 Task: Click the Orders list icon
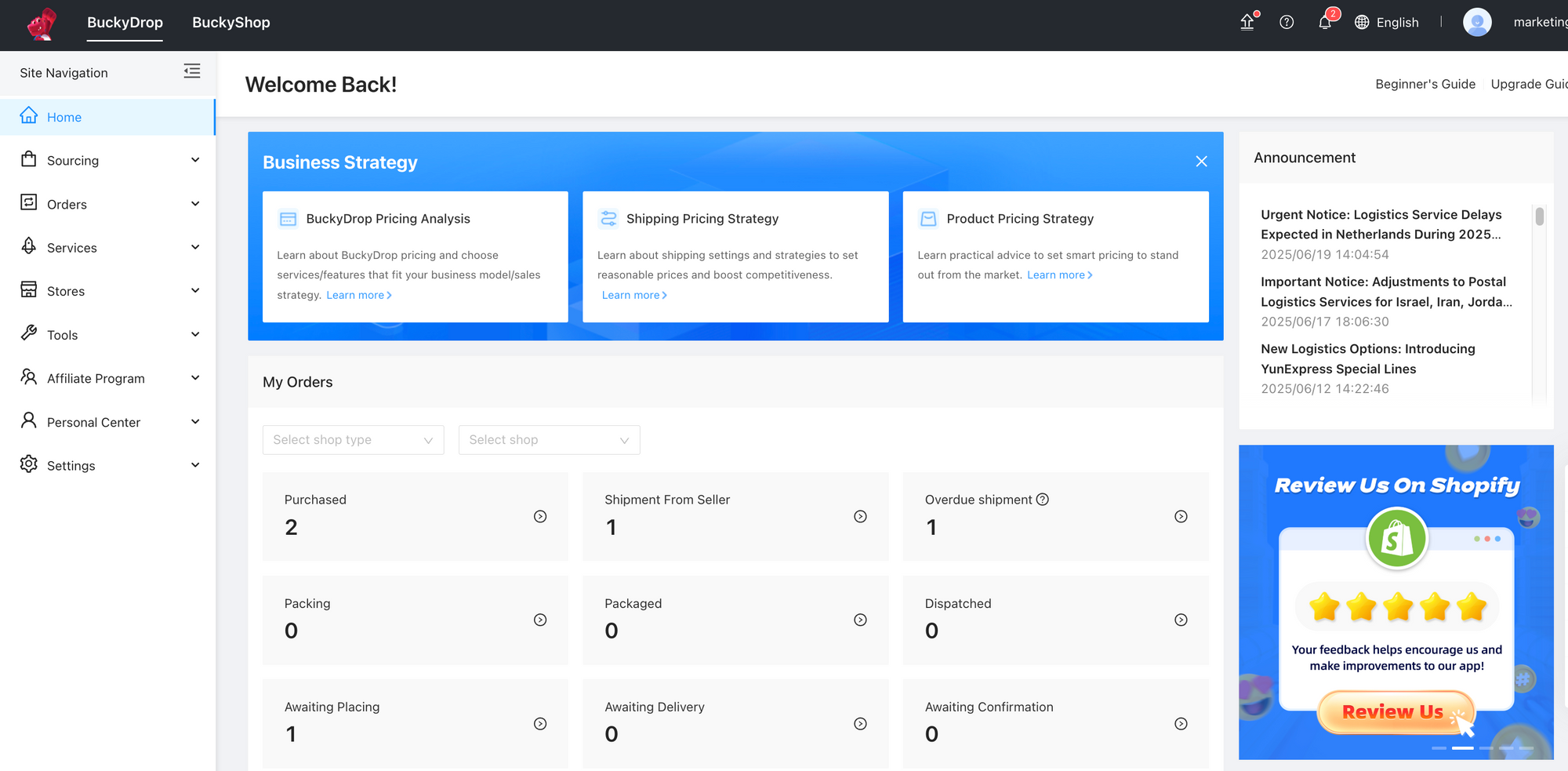pos(29,202)
